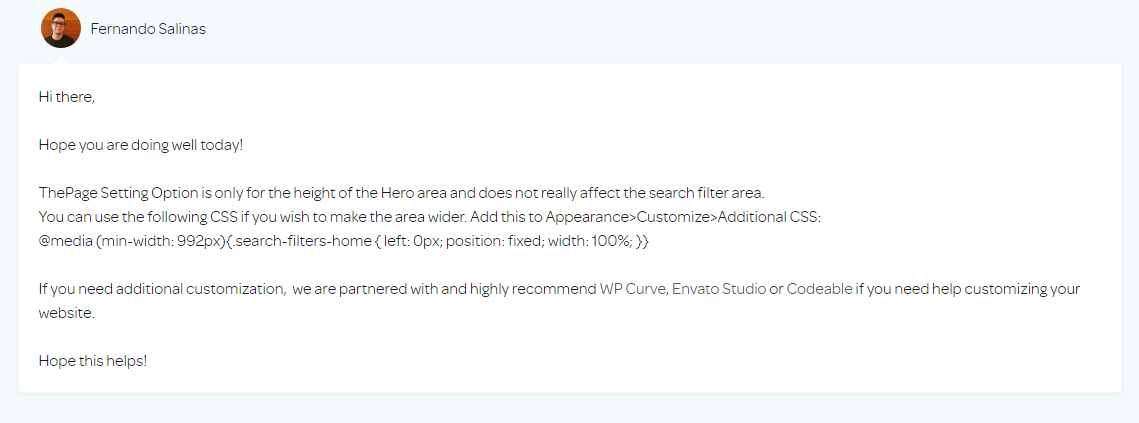This screenshot has height=423, width=1139.
Task: Click the "Appearance>Customize>Additional CSS" path text
Action: tap(683, 217)
